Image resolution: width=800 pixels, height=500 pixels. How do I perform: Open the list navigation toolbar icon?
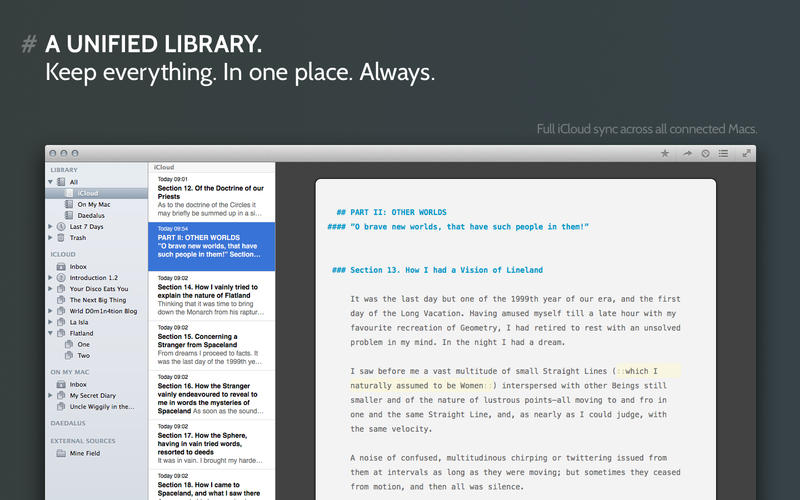[723, 153]
